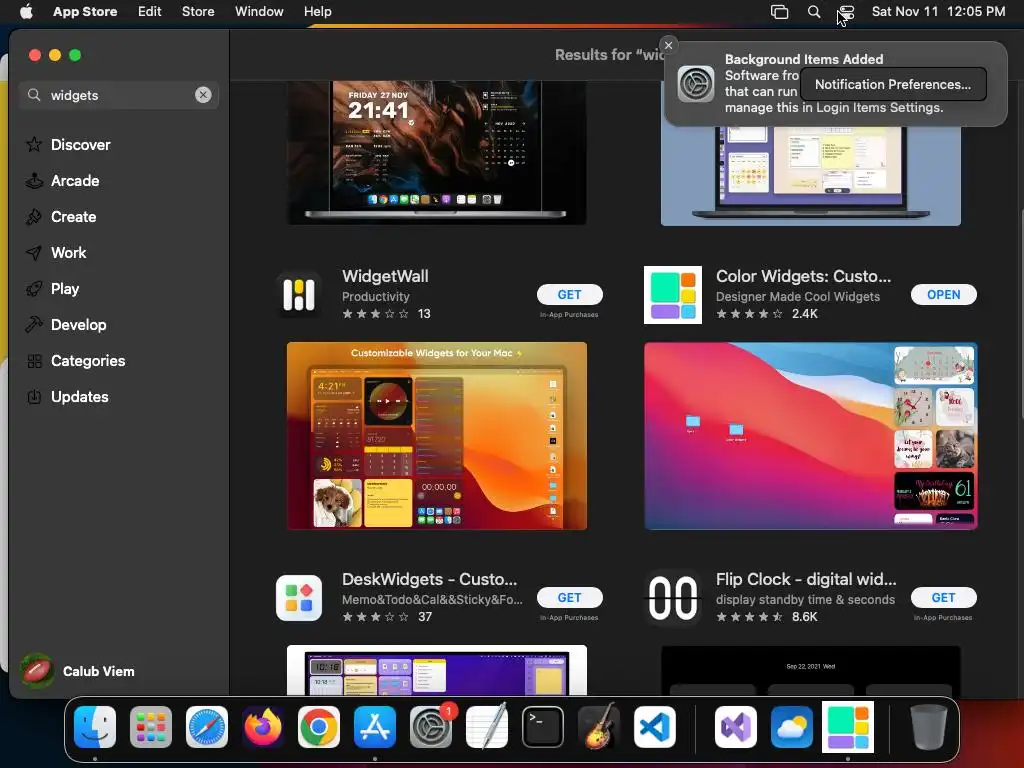1024x768 pixels.
Task: Open Notification Preferences option
Action: (893, 84)
